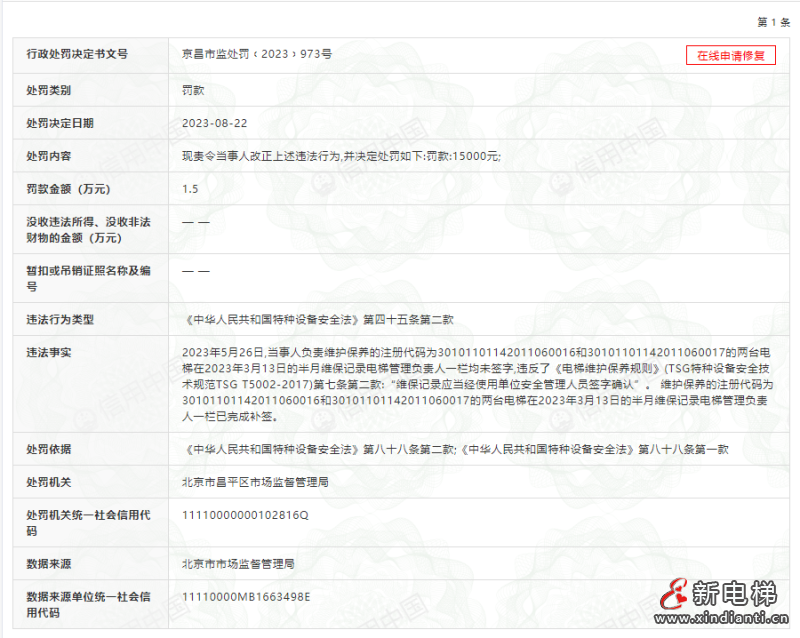Click the penalty amount value 1.5
The image size is (800, 638).
point(190,188)
